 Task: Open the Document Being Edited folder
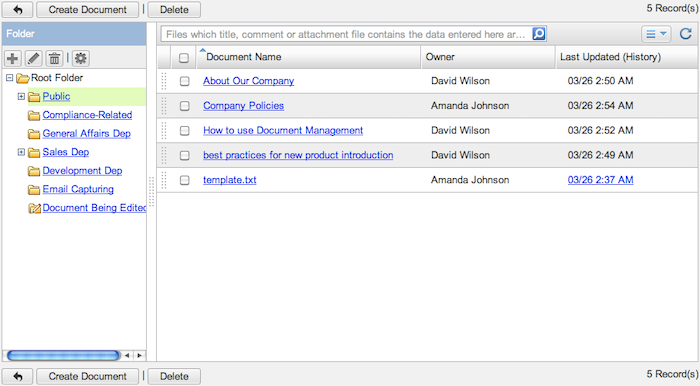[x=94, y=208]
